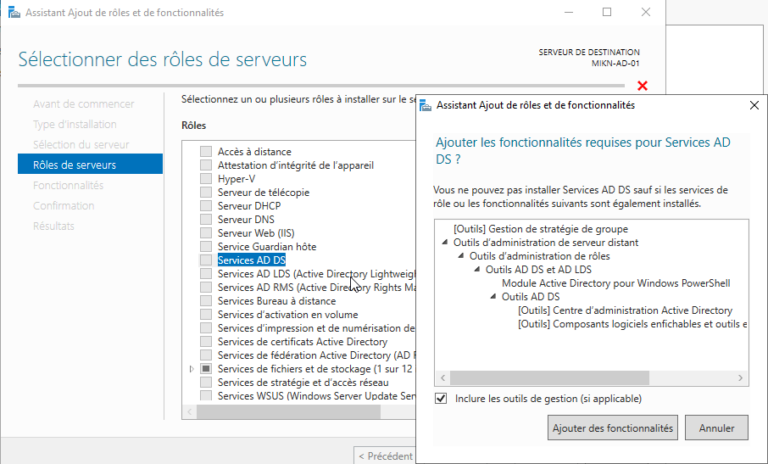
Task: Click the Précédent button
Action: tap(384, 456)
